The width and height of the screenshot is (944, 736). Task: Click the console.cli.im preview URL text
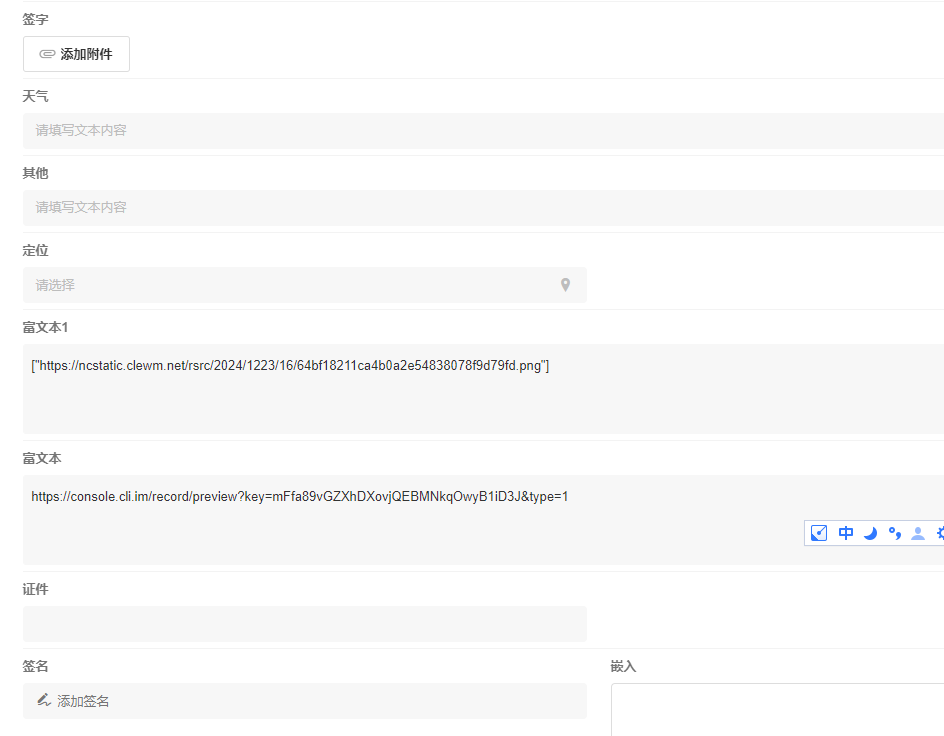[300, 496]
